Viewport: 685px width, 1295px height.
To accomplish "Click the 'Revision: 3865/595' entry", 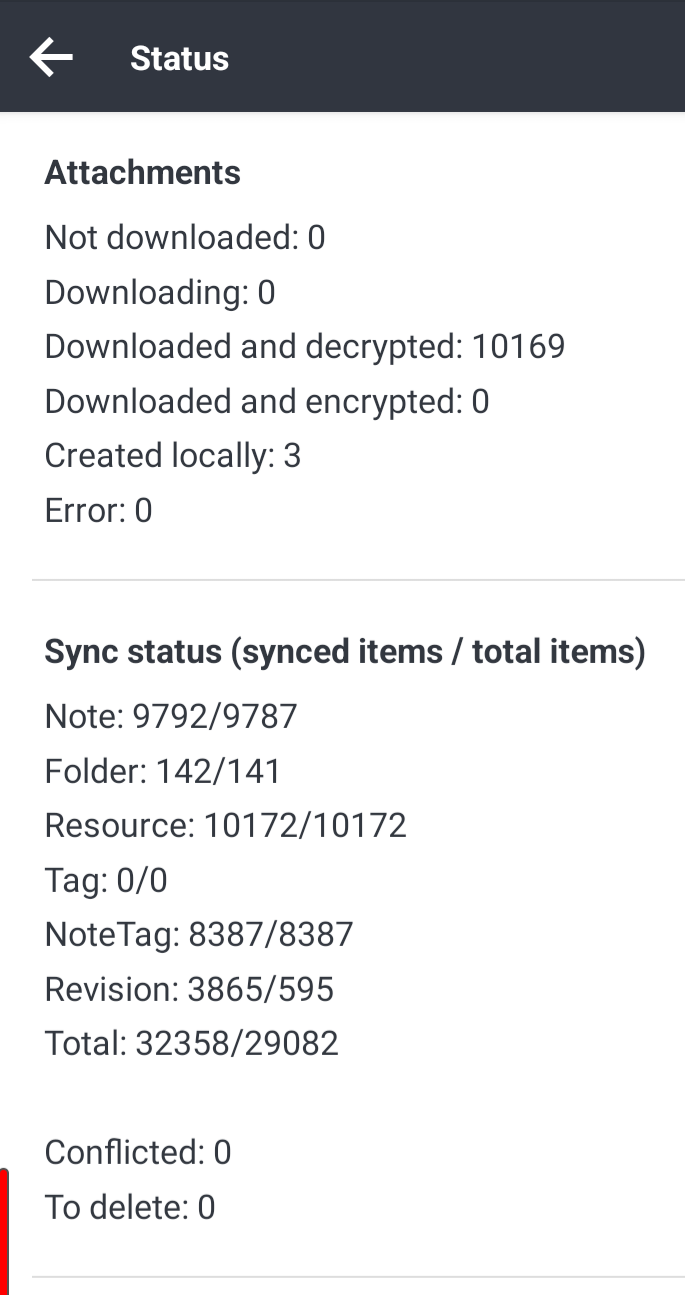I will pyautogui.click(x=190, y=988).
